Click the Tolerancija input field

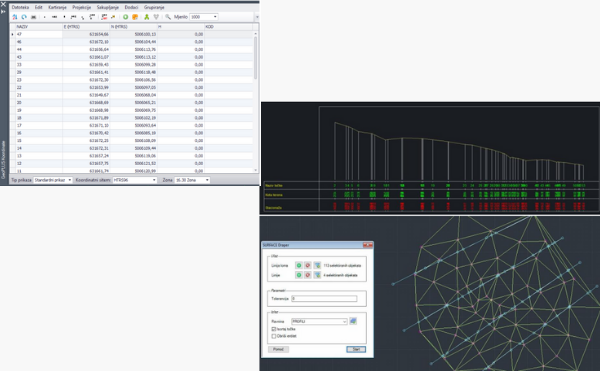[324, 298]
